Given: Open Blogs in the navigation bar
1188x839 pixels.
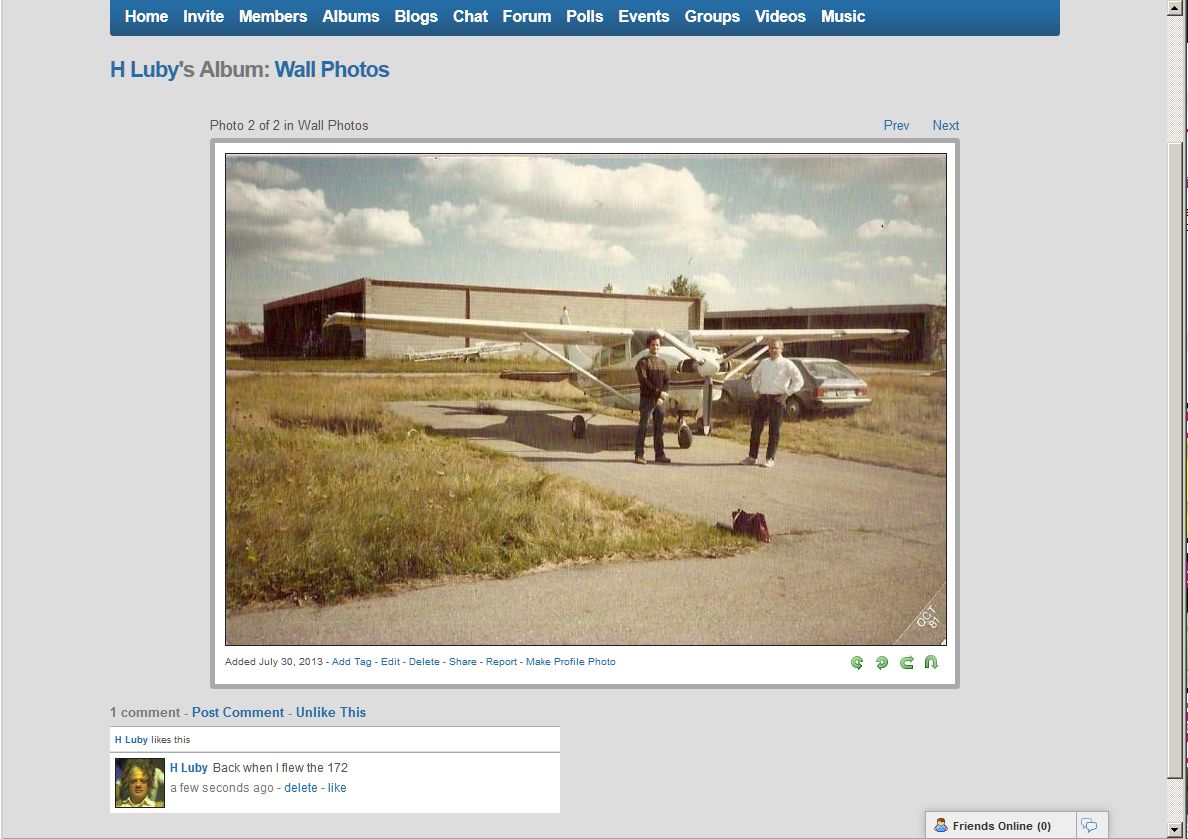Looking at the screenshot, I should pyautogui.click(x=416, y=17).
